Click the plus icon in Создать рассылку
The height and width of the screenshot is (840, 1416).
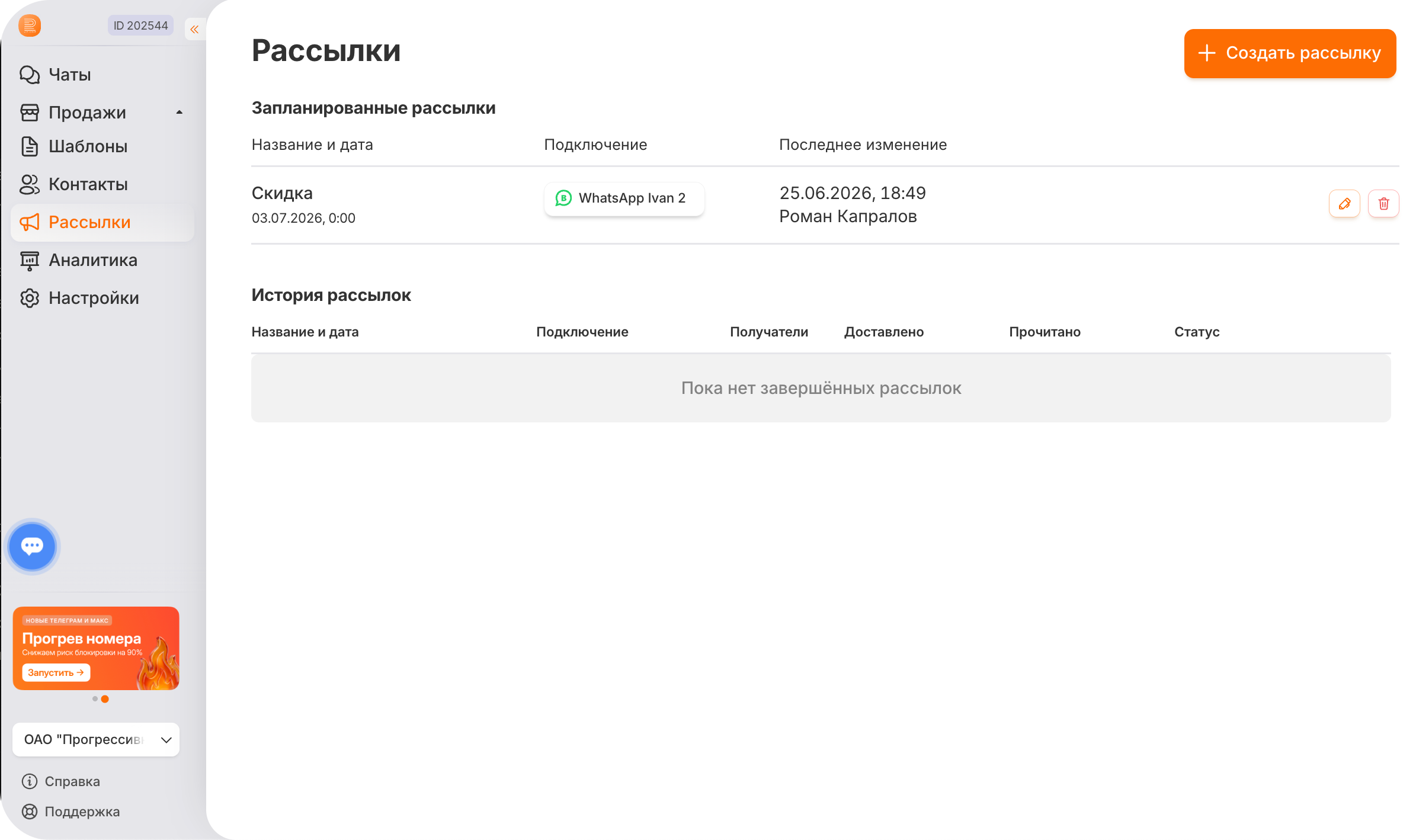[1207, 53]
